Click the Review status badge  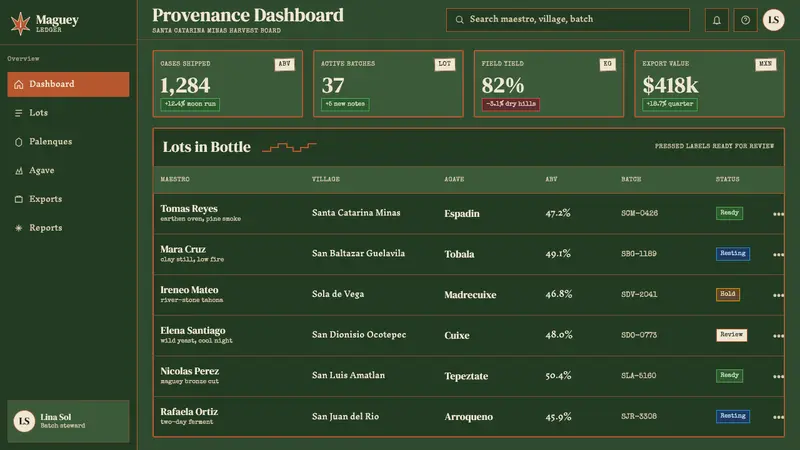[x=731, y=335]
